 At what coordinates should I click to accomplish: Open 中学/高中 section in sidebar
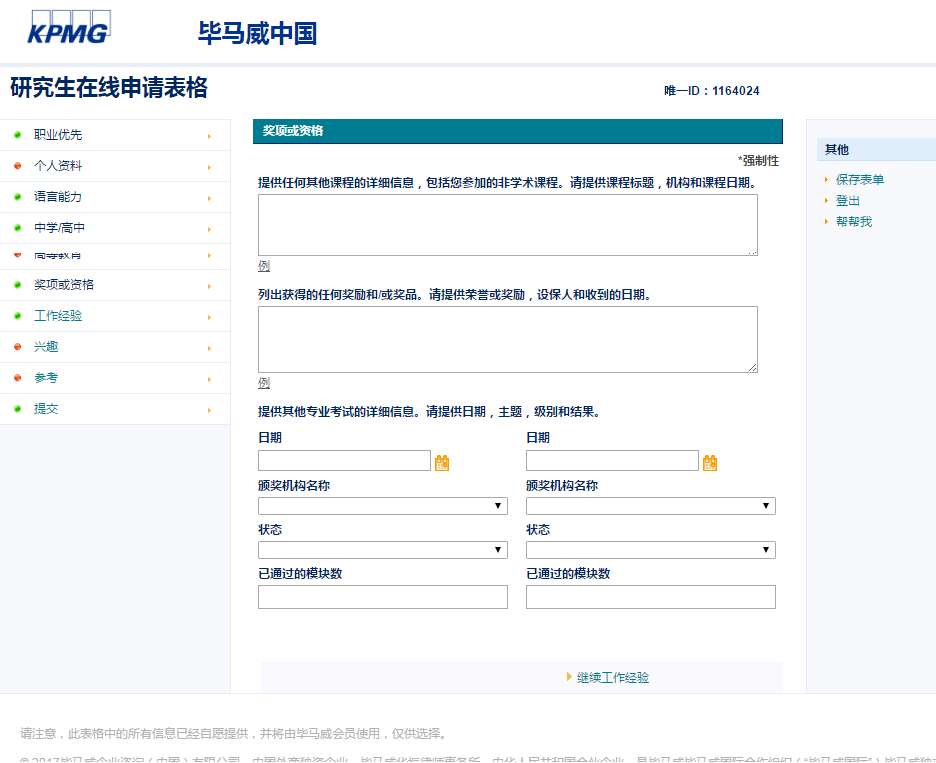tap(59, 228)
